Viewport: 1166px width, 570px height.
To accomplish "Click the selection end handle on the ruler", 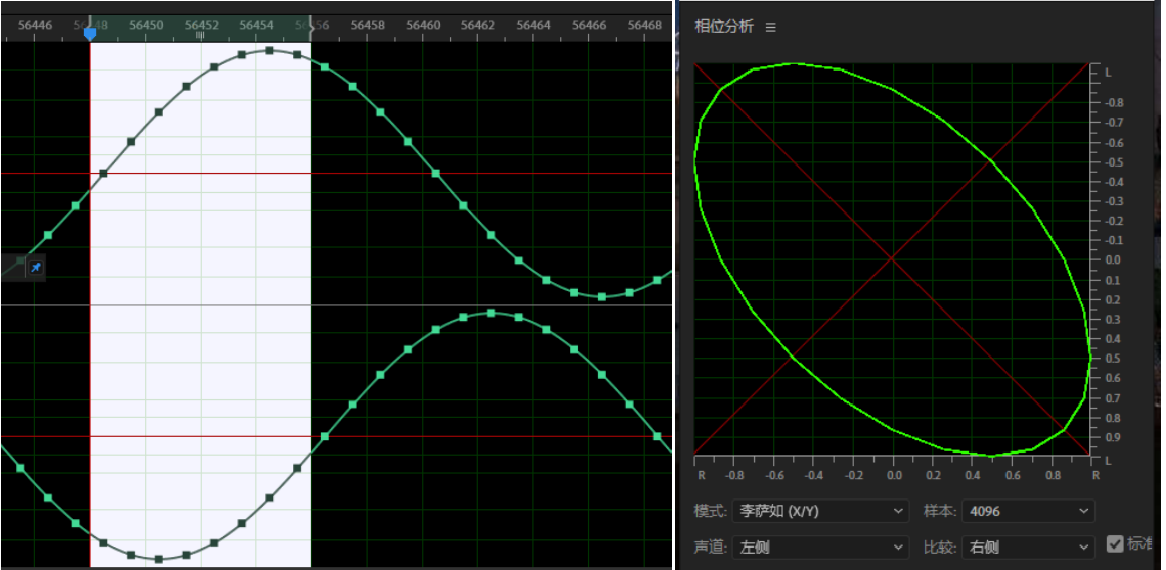I will [311, 27].
